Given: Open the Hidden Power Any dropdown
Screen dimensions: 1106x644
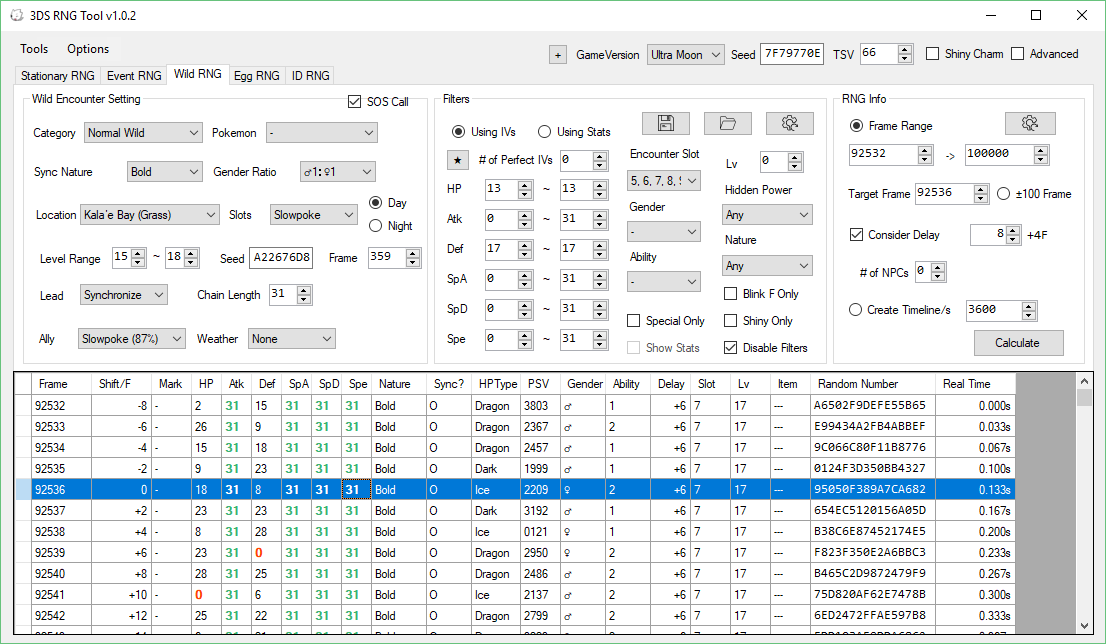Looking at the screenshot, I should pos(767,214).
